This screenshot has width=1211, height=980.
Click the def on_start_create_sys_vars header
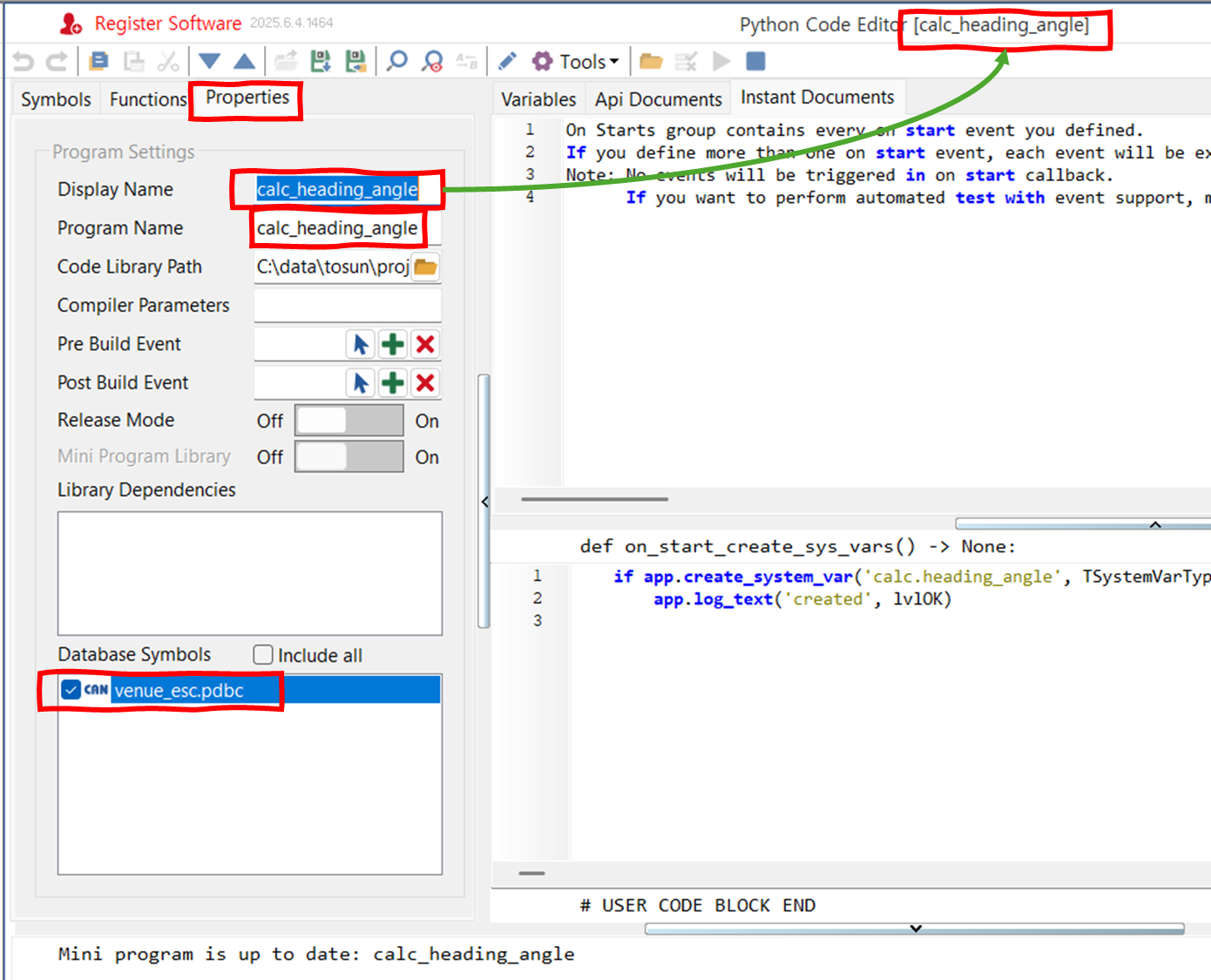point(797,546)
